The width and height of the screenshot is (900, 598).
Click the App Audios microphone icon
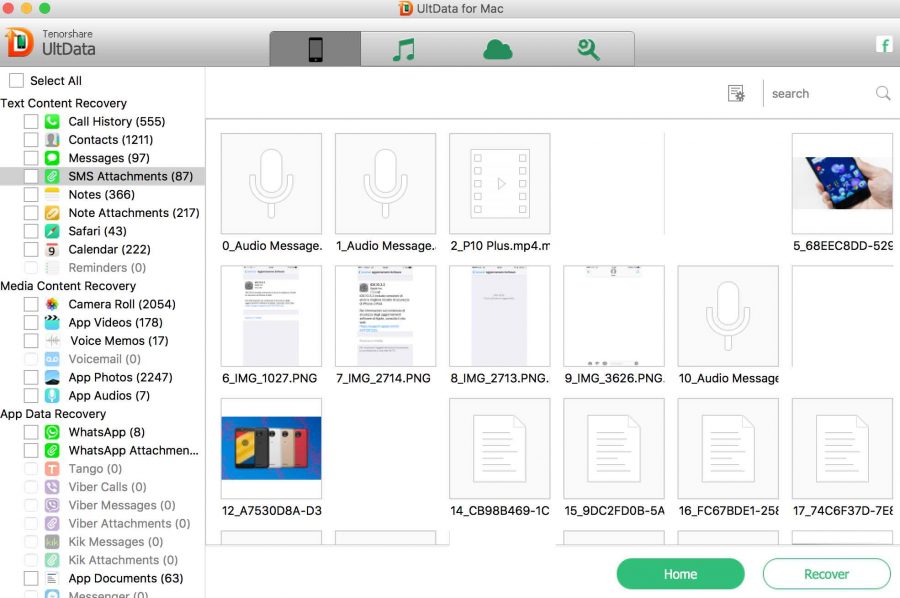(x=52, y=395)
